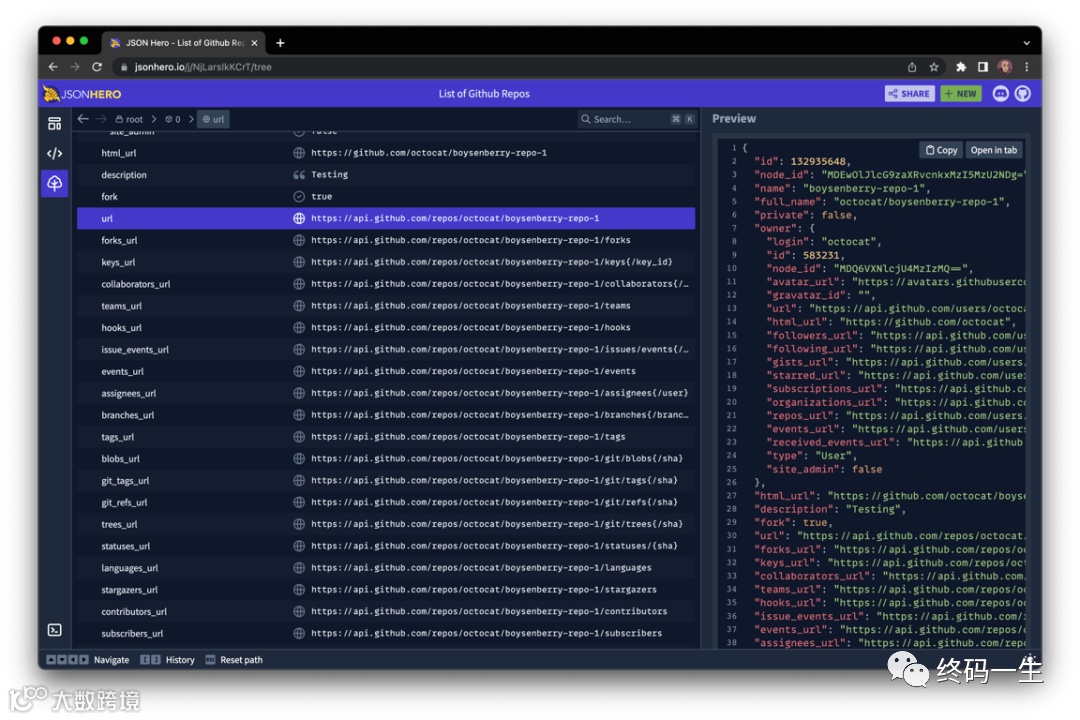Viewport: 1080px width, 720px height.
Task: Click History in footer
Action: pyautogui.click(x=167, y=660)
